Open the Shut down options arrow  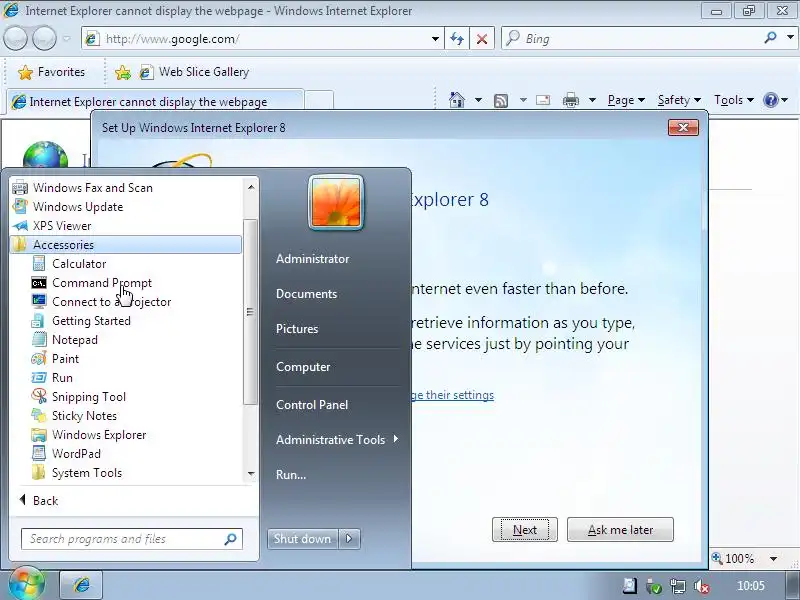coord(349,539)
